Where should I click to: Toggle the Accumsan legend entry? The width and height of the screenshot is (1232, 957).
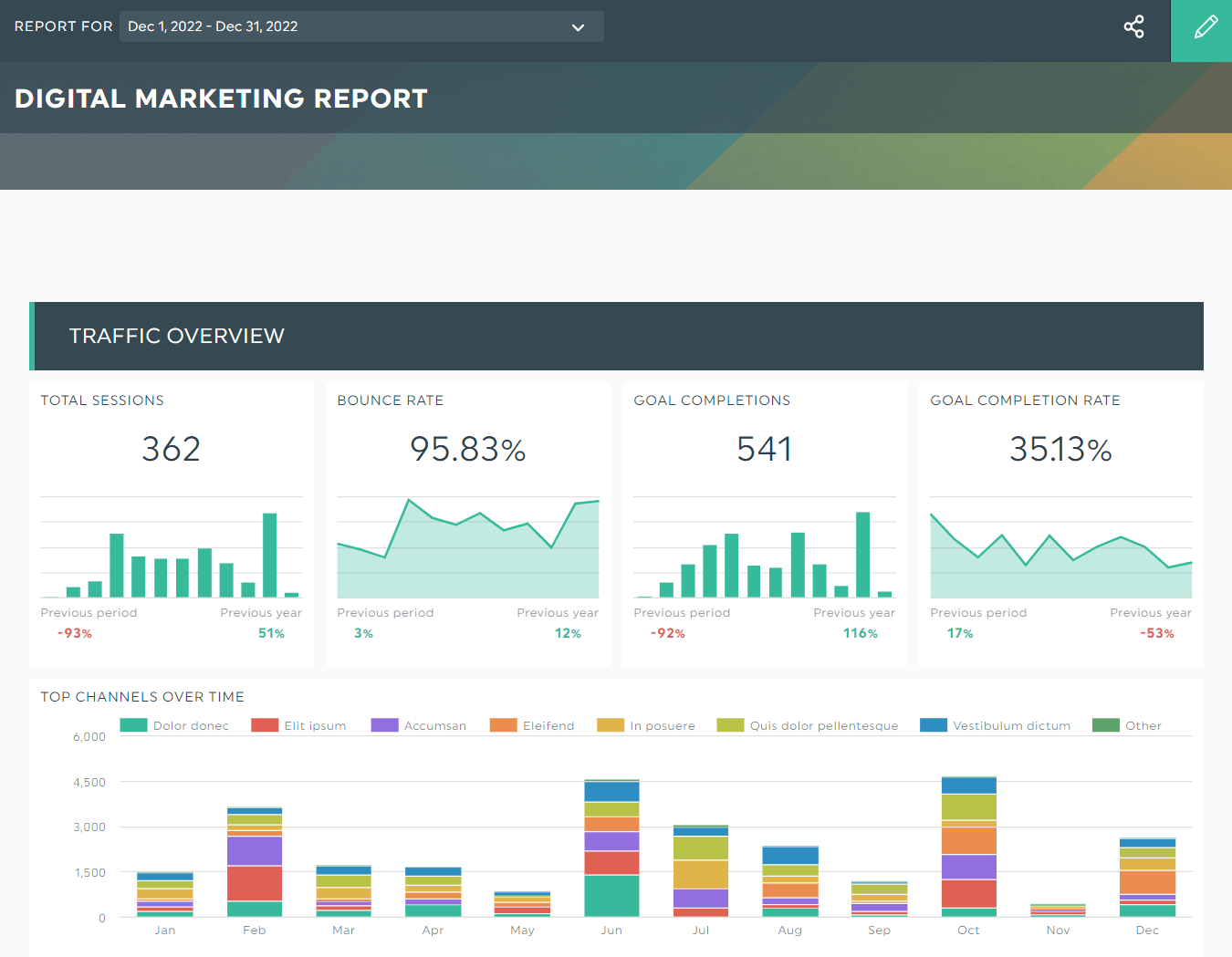click(419, 725)
